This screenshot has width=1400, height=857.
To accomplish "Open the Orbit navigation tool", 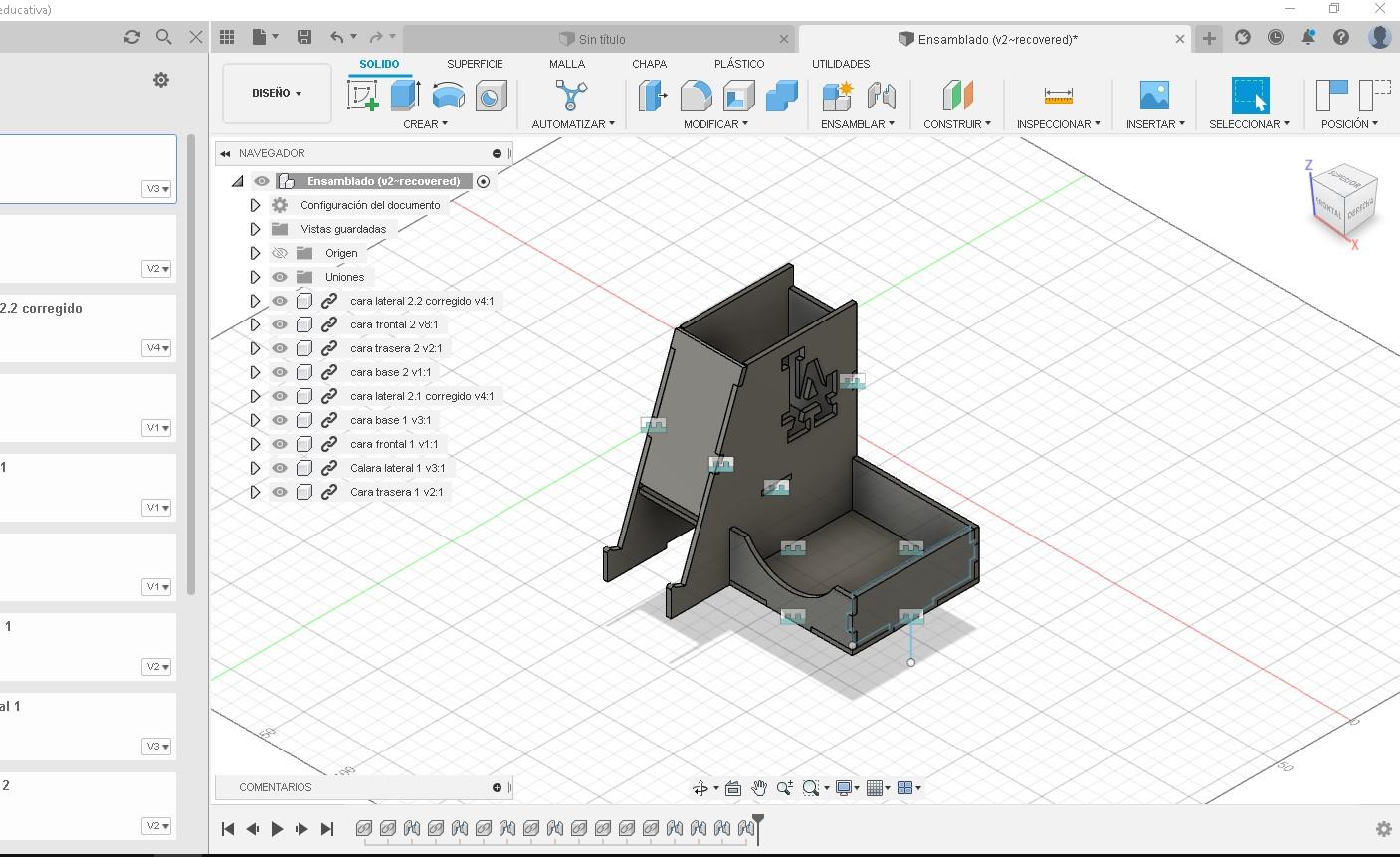I will [700, 788].
